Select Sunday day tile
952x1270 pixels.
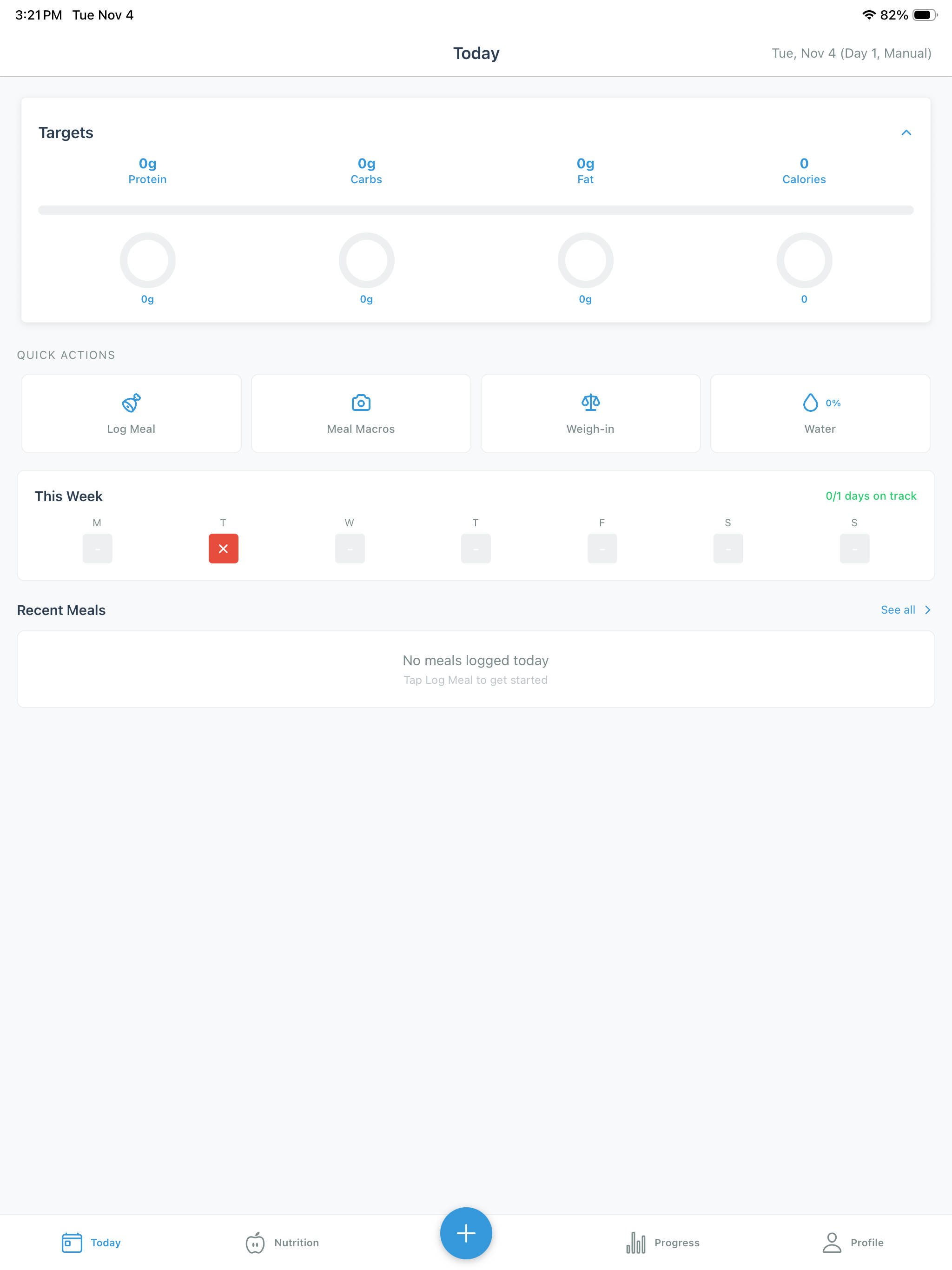coord(854,549)
